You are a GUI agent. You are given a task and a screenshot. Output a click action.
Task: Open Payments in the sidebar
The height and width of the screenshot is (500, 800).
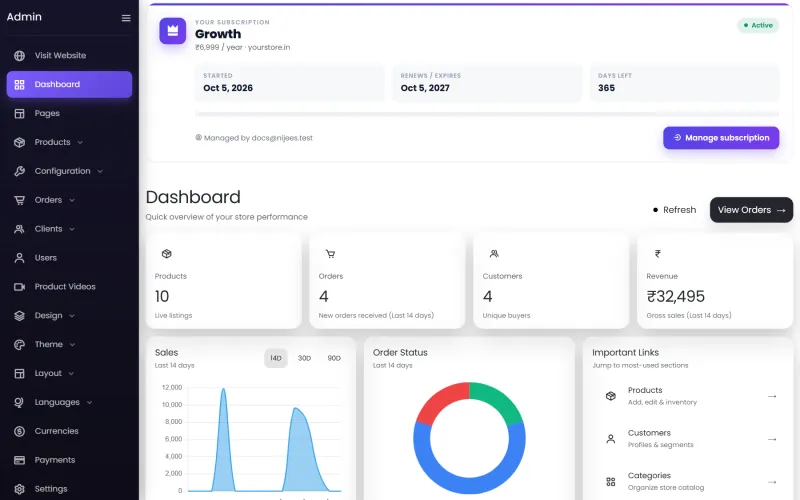(x=69, y=460)
